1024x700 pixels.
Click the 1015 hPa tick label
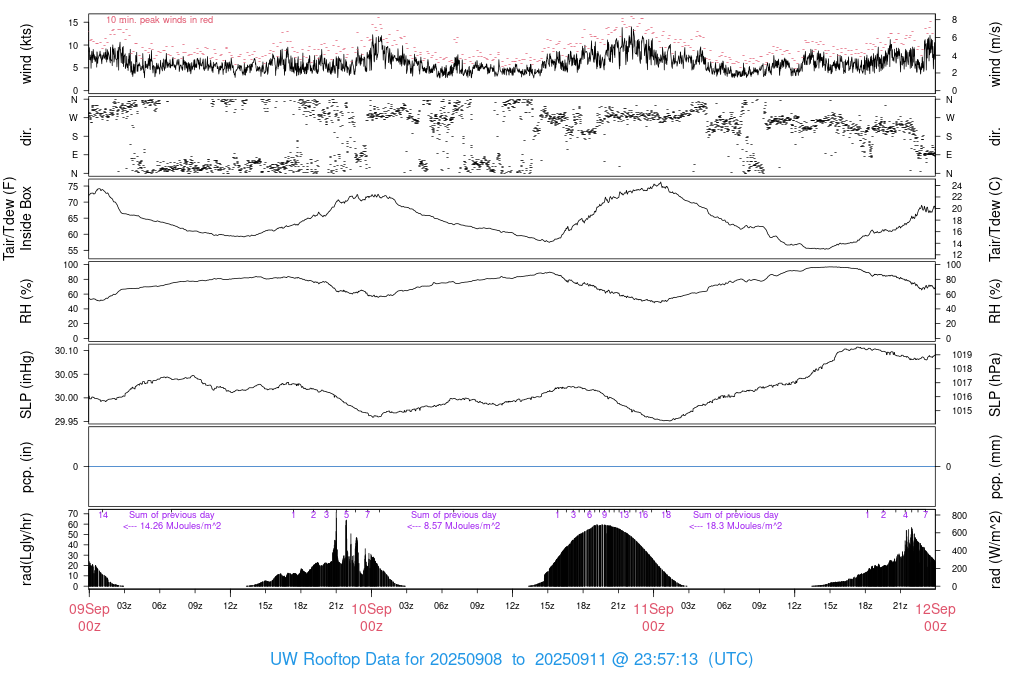[962, 411]
